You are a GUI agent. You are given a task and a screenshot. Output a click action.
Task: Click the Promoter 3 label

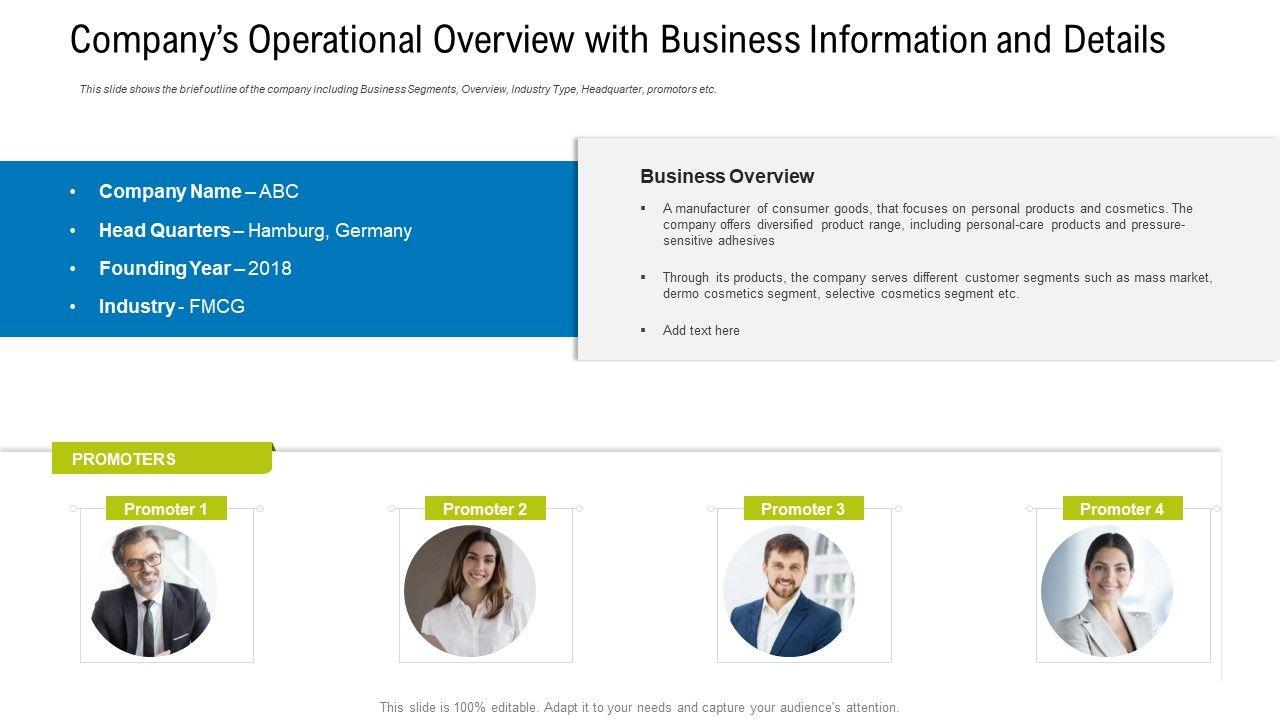tap(803, 509)
